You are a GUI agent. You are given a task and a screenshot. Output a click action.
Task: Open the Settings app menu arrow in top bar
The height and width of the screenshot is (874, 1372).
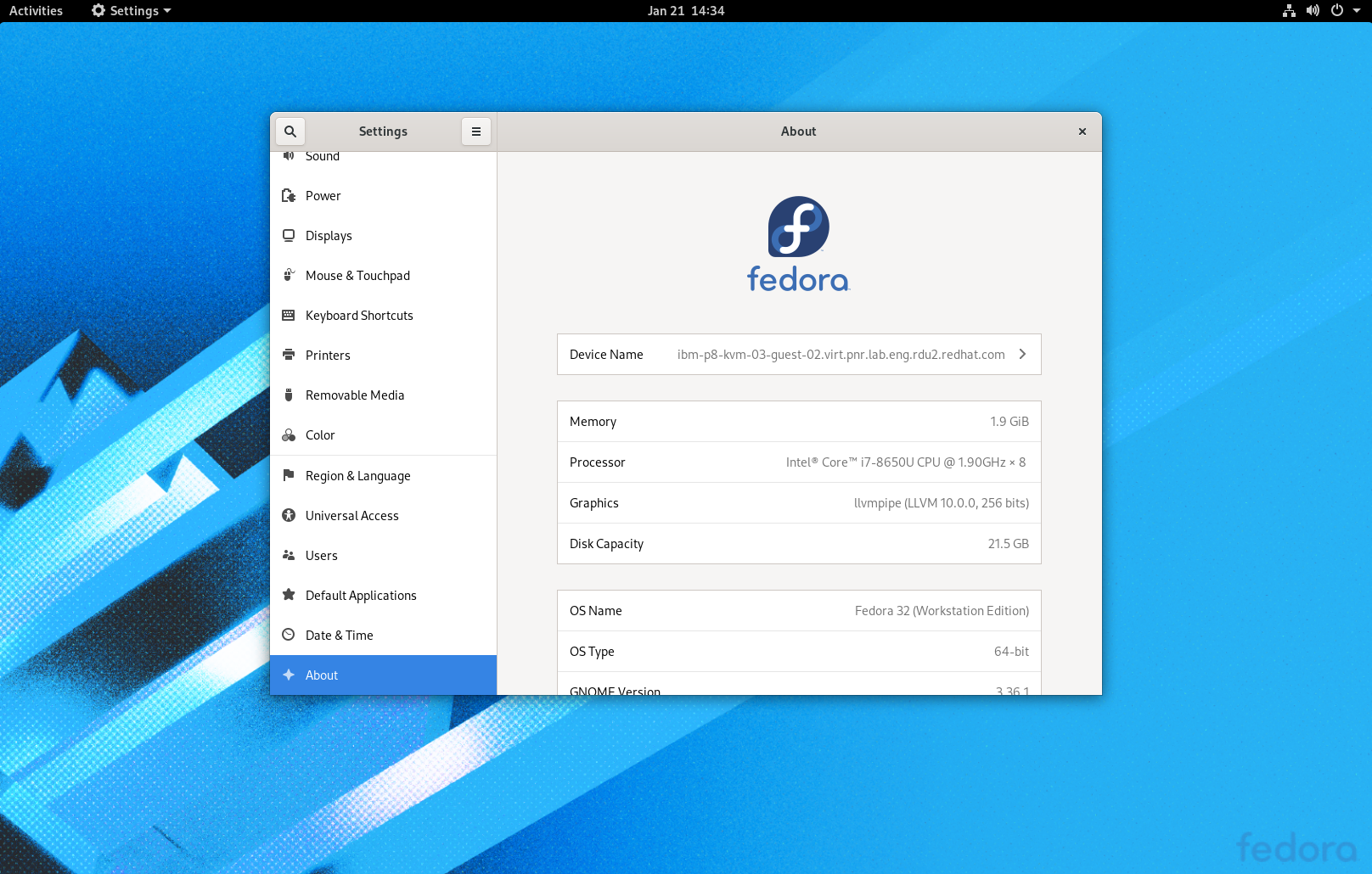point(167,11)
